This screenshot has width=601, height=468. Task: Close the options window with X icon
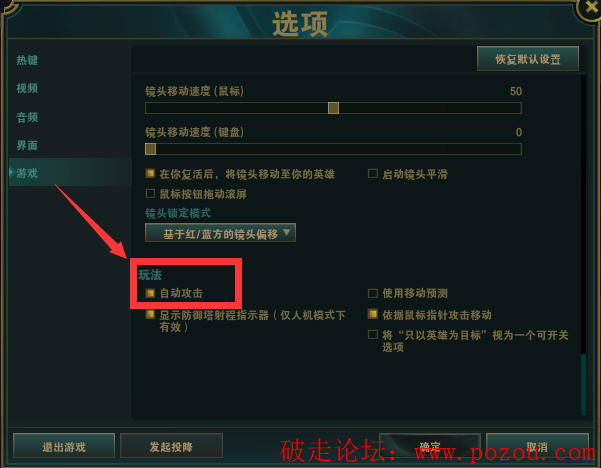pos(589,8)
